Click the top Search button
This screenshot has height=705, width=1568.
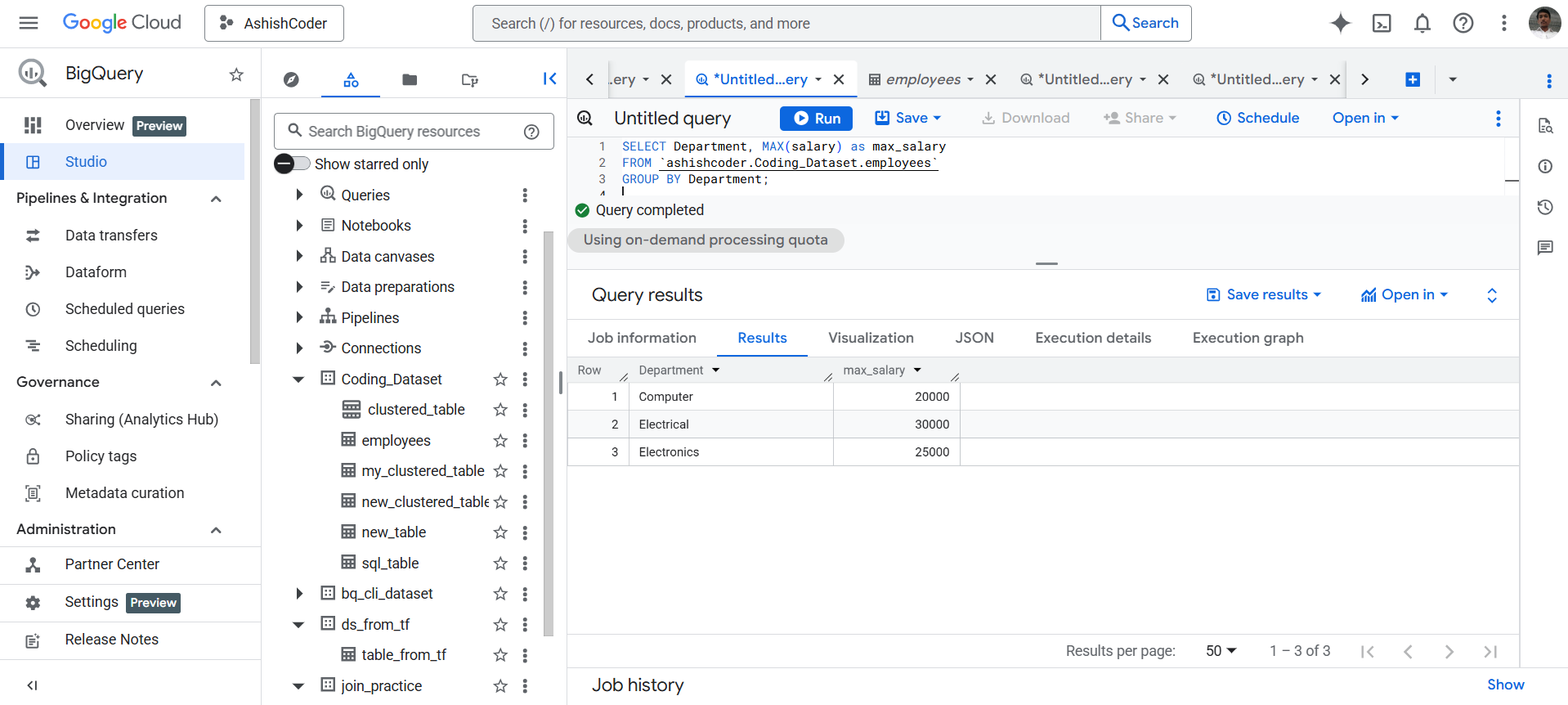click(x=1145, y=23)
